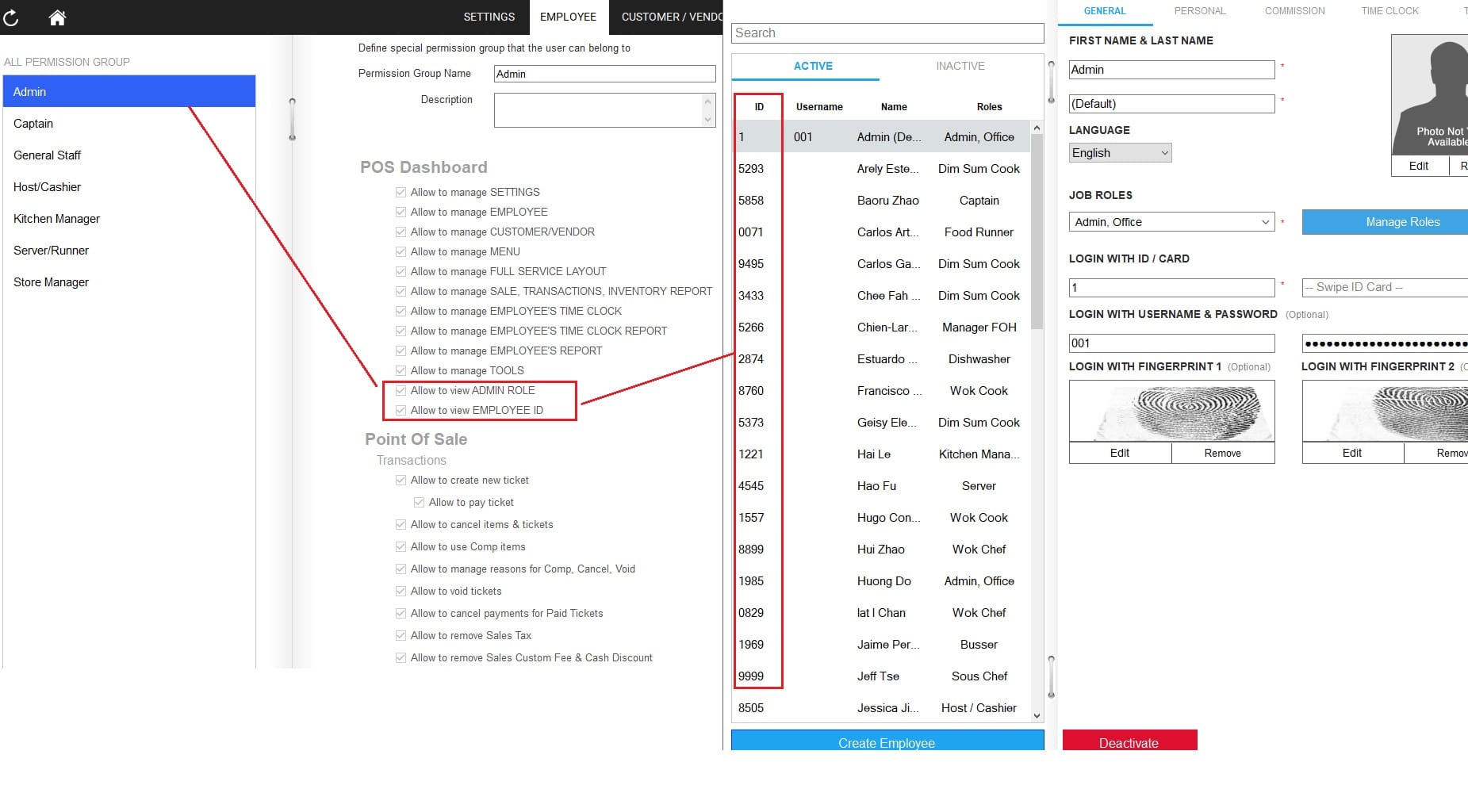
Task: Click the Swipe ID Card field
Action: 1384,287
